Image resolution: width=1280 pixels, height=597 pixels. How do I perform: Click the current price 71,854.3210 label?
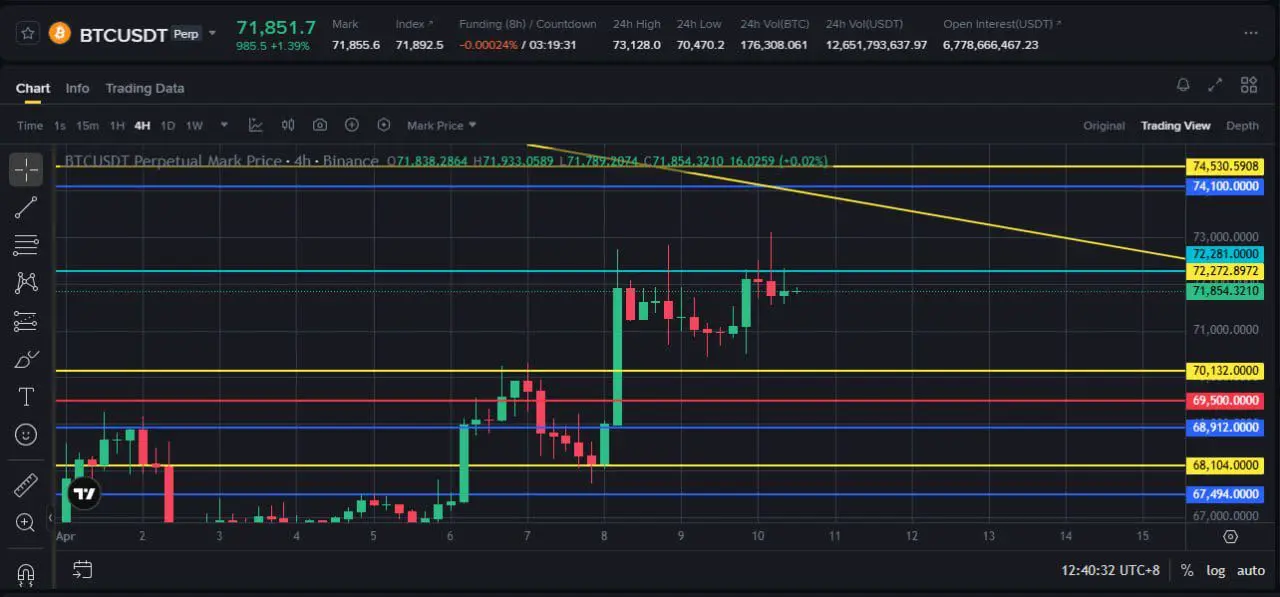tap(1226, 291)
